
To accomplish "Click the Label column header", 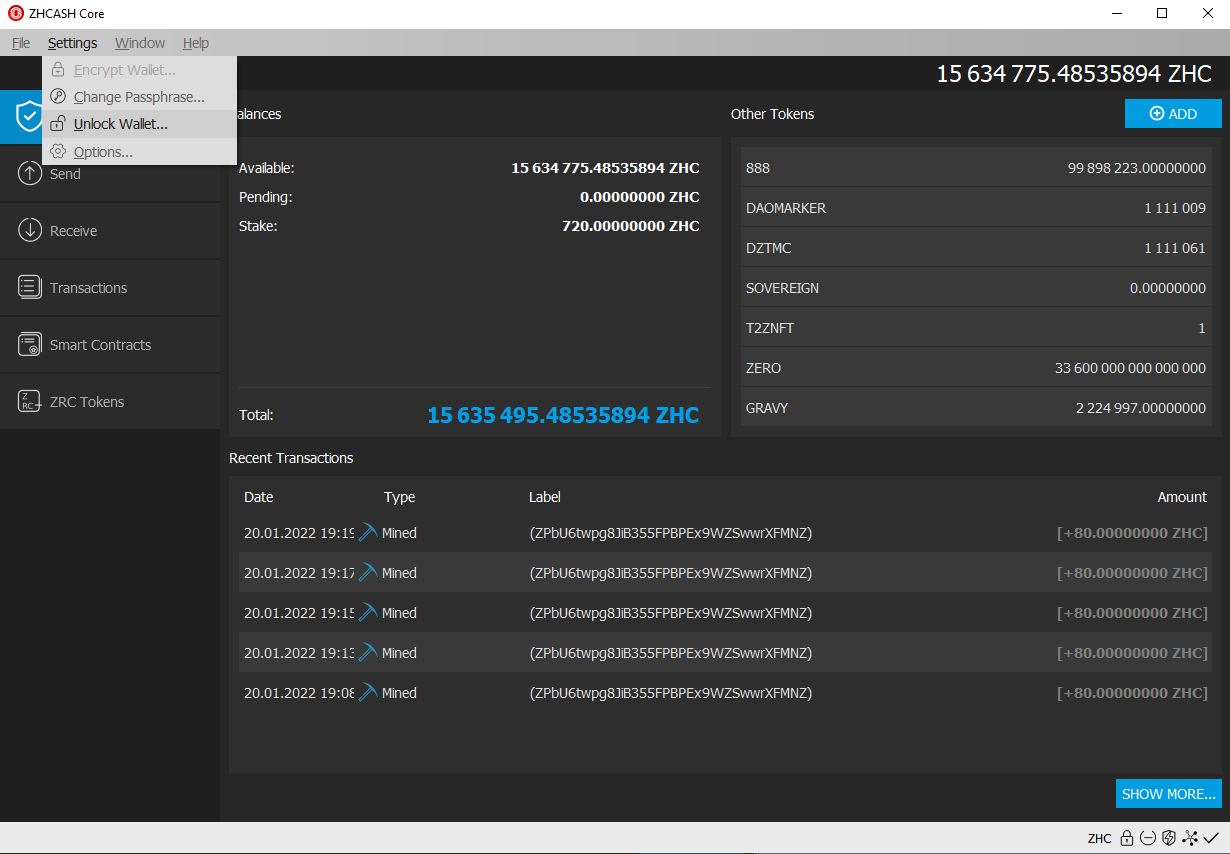I will (545, 497).
